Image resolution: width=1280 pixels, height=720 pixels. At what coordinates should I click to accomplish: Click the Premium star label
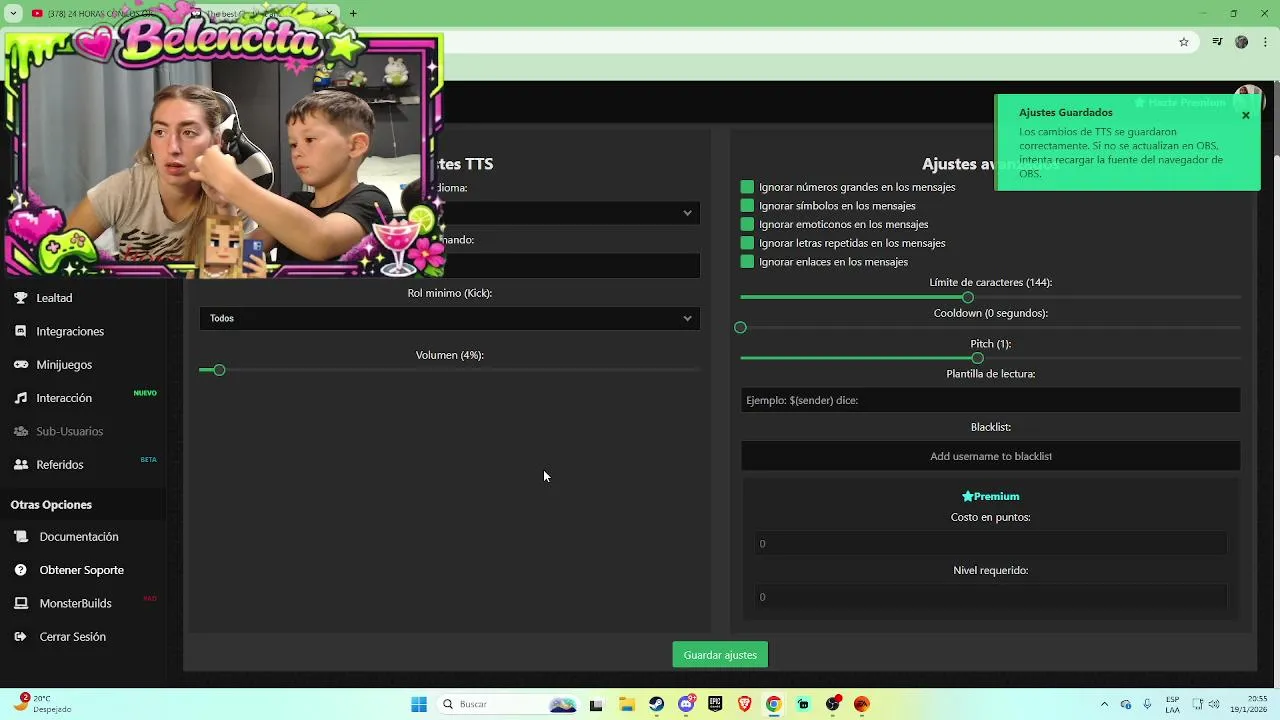(990, 496)
